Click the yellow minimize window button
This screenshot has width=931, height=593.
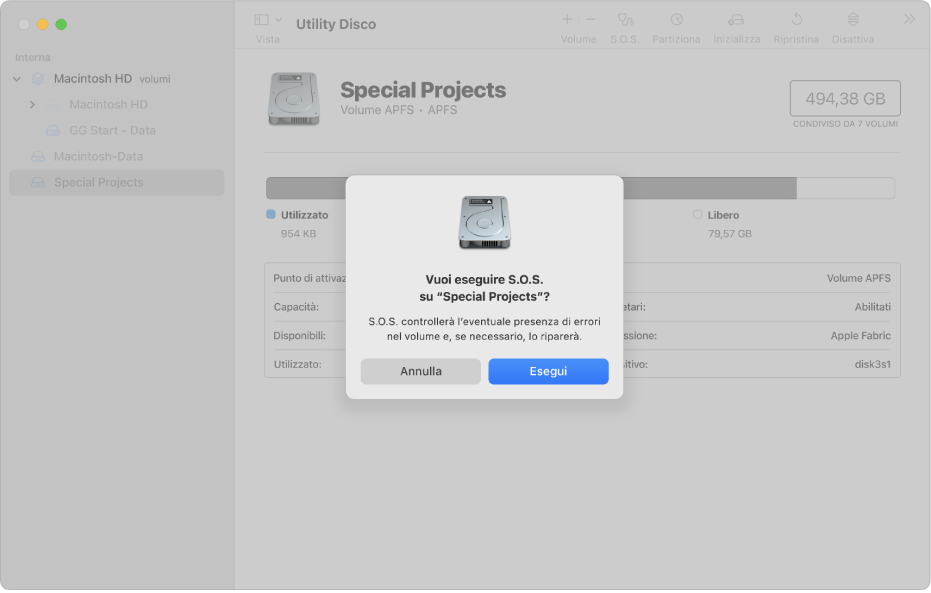tap(43, 24)
